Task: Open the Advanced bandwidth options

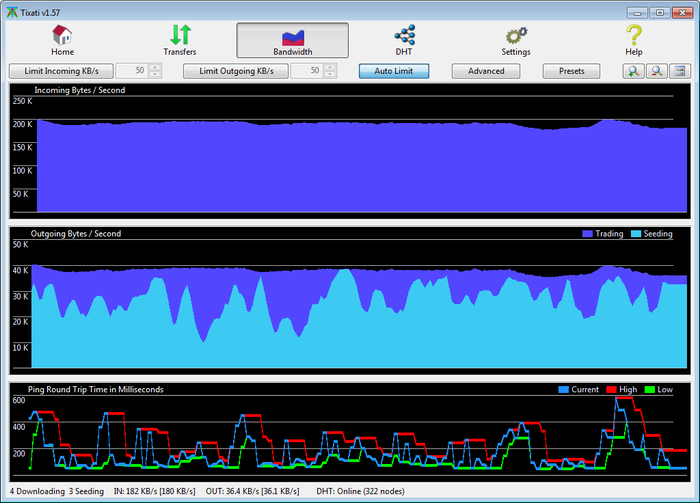Action: [486, 71]
